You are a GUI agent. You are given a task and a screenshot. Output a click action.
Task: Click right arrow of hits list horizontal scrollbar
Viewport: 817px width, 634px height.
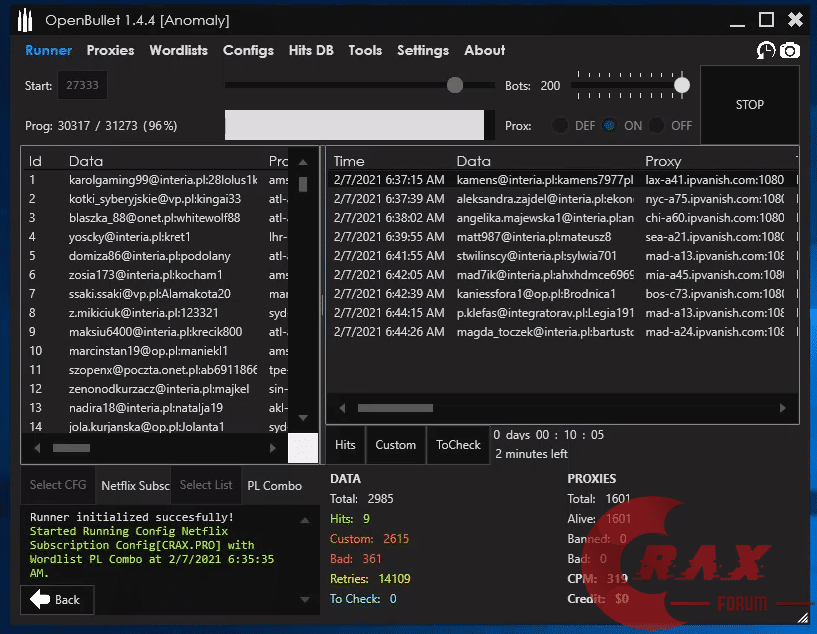coord(783,408)
